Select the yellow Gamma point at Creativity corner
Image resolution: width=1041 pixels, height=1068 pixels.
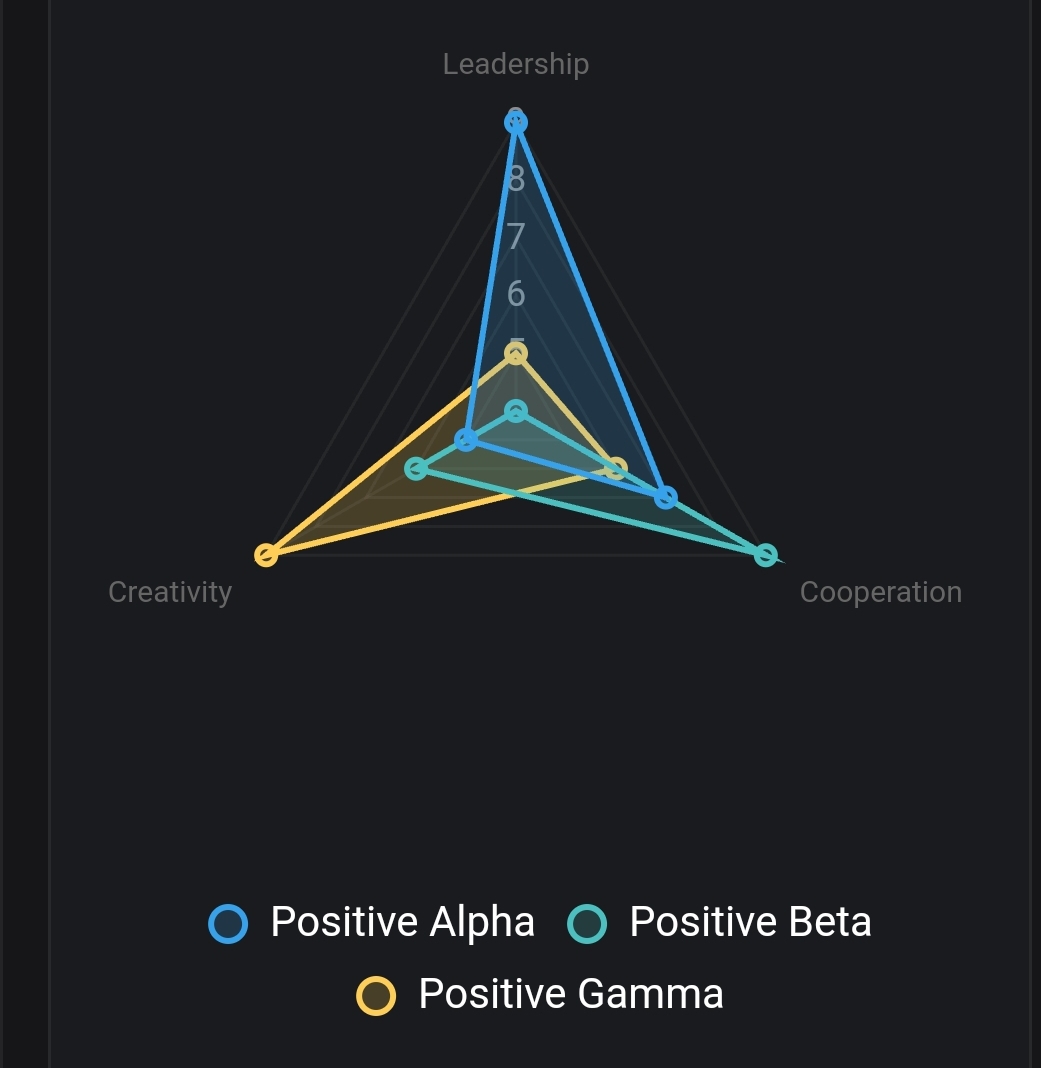(x=266, y=555)
